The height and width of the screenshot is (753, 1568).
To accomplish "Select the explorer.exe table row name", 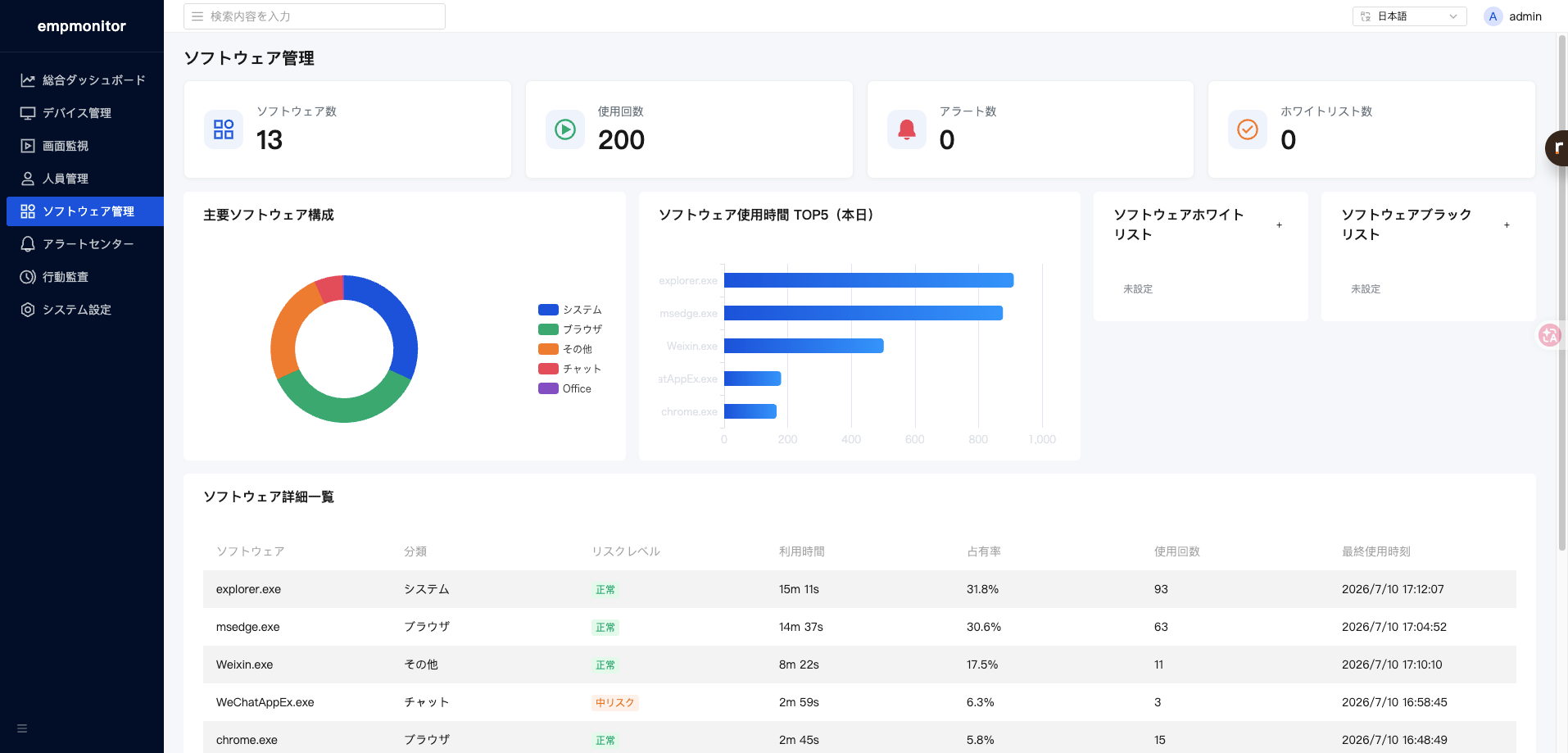I will pos(249,589).
